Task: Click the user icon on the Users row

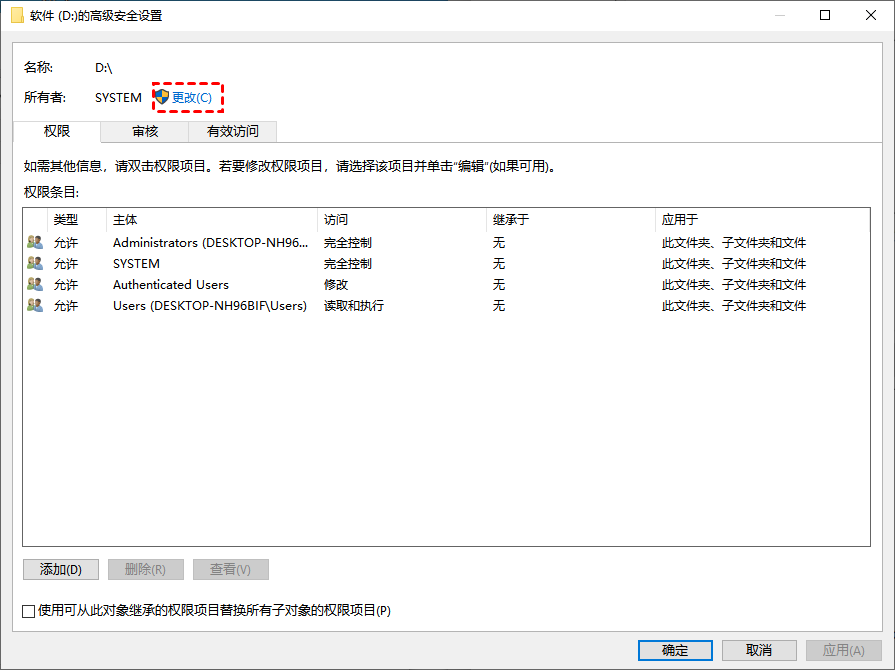Action: tap(33, 305)
